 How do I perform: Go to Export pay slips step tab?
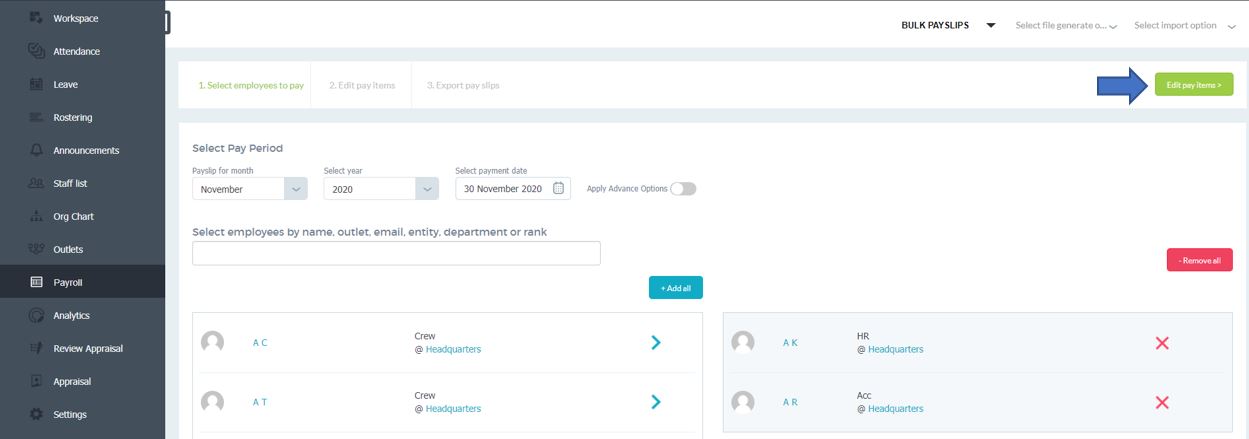[x=463, y=85]
